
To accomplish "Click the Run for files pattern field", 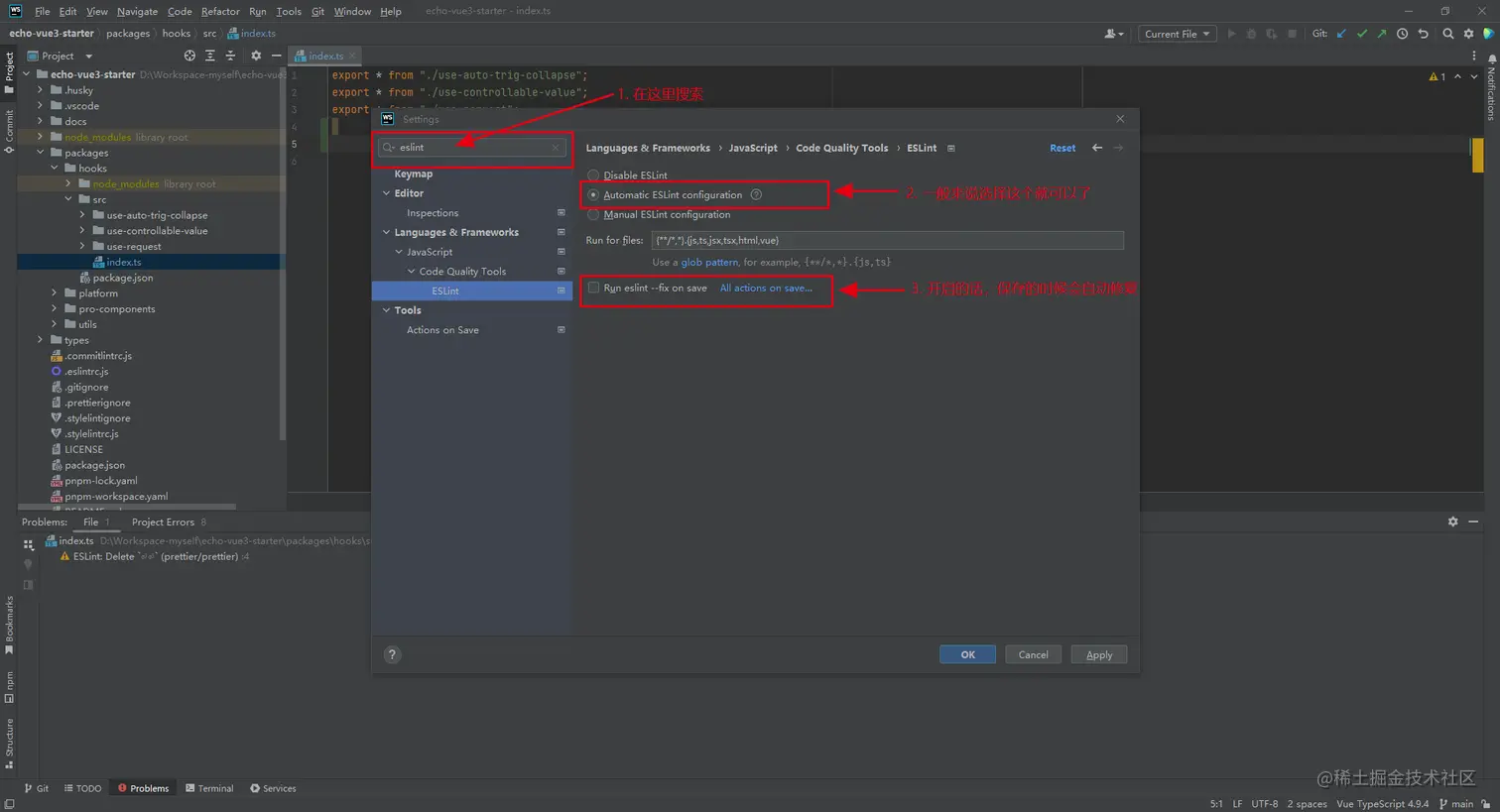I will 887,240.
